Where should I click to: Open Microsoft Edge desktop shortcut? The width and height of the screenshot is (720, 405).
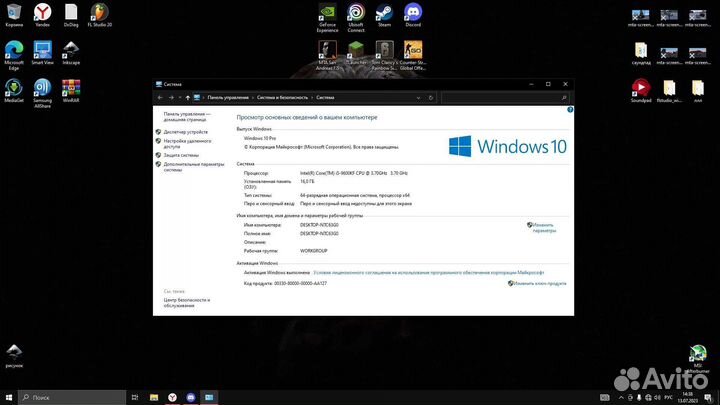click(14, 51)
